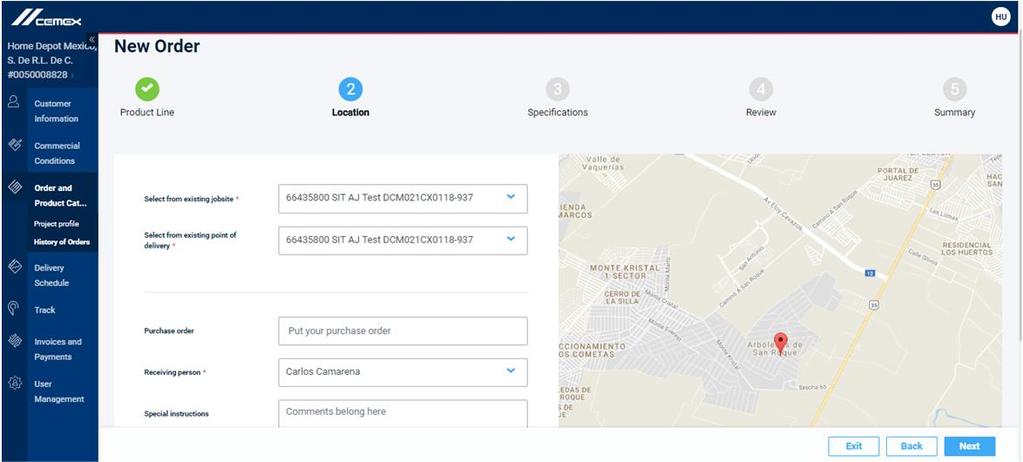The image size is (1023, 462).
Task: Click the Special instructions text area
Action: click(403, 414)
